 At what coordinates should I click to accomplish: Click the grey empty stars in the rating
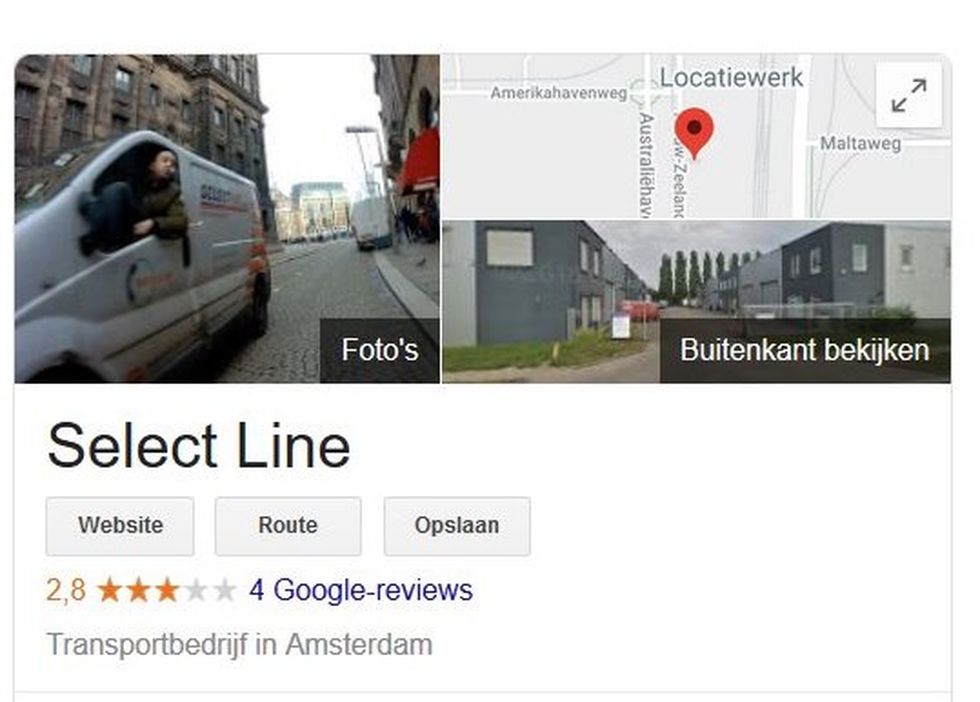209,590
